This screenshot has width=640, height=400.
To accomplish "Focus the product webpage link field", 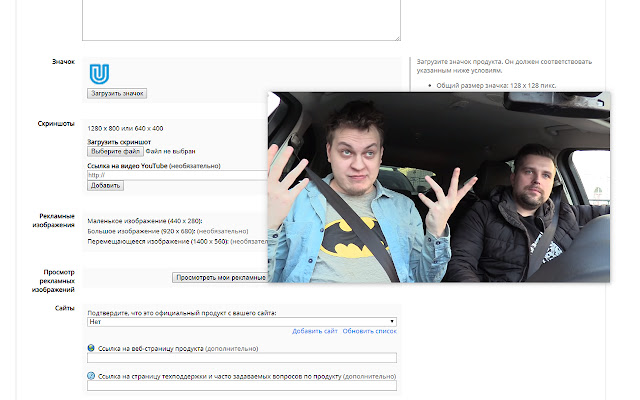I will tap(242, 358).
